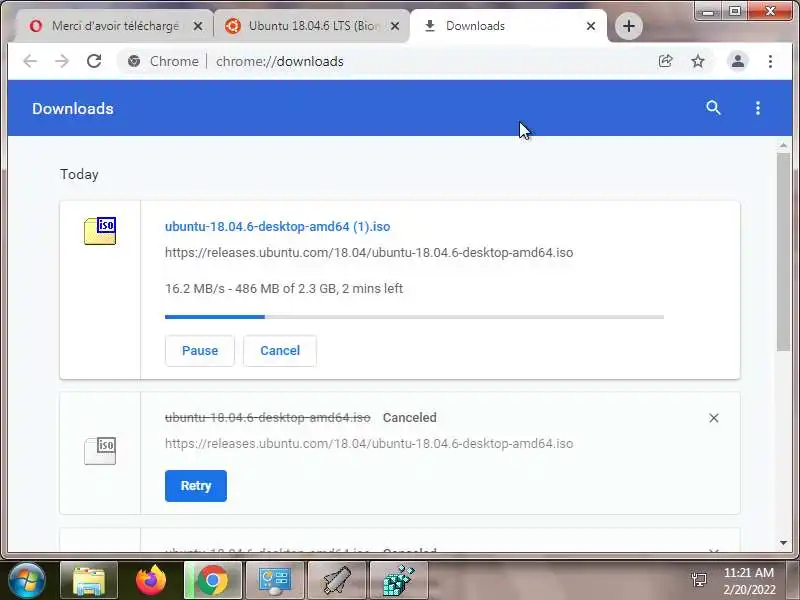Viewport: 800px width, 600px height.
Task: Click the page vertical scrollbar thumb
Action: point(783,252)
